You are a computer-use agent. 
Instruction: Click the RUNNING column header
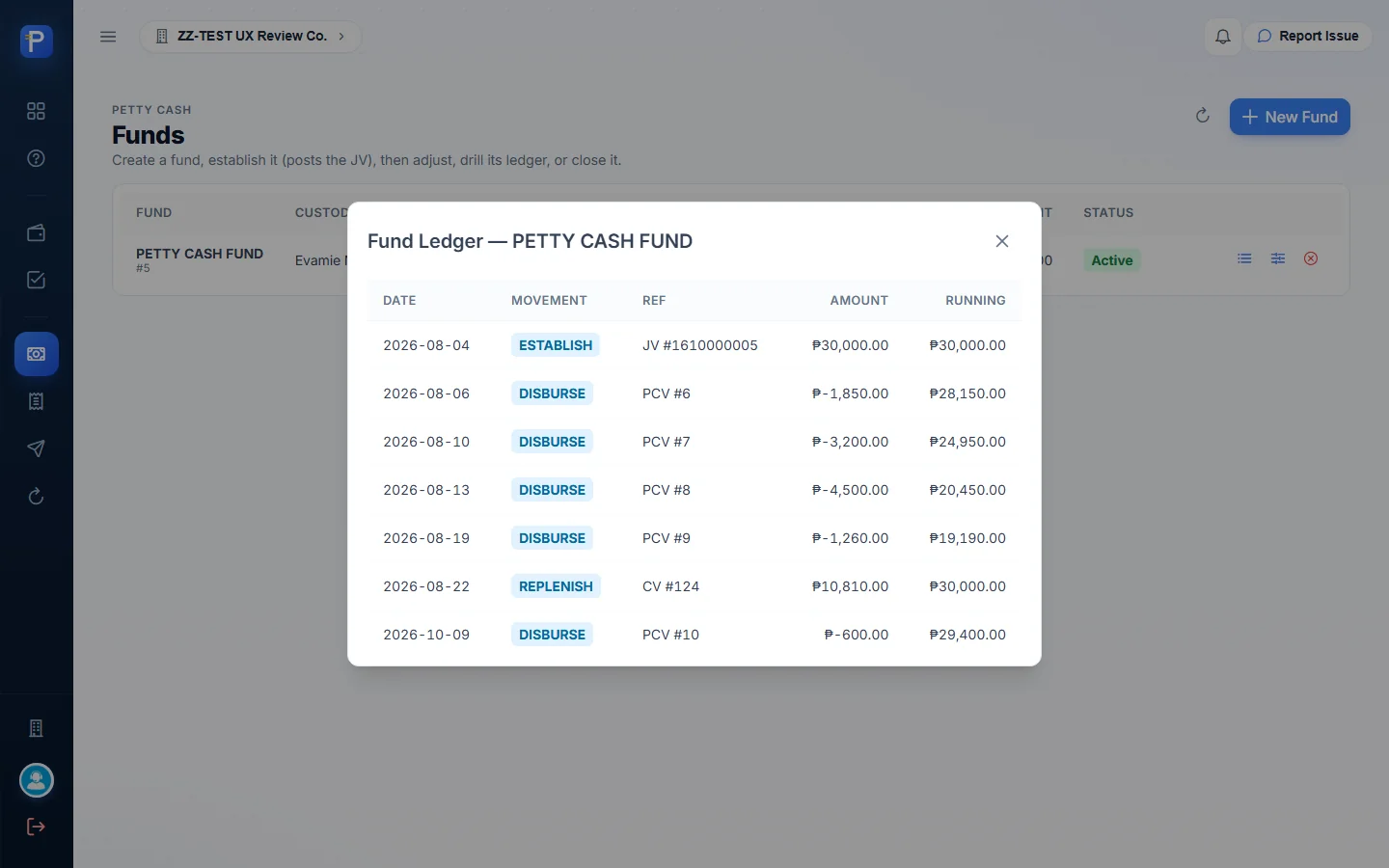point(975,301)
